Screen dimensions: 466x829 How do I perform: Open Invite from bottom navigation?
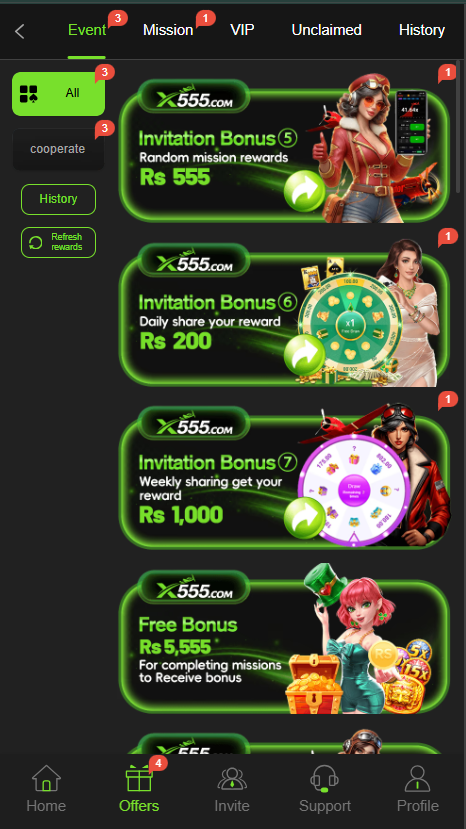coord(232,788)
